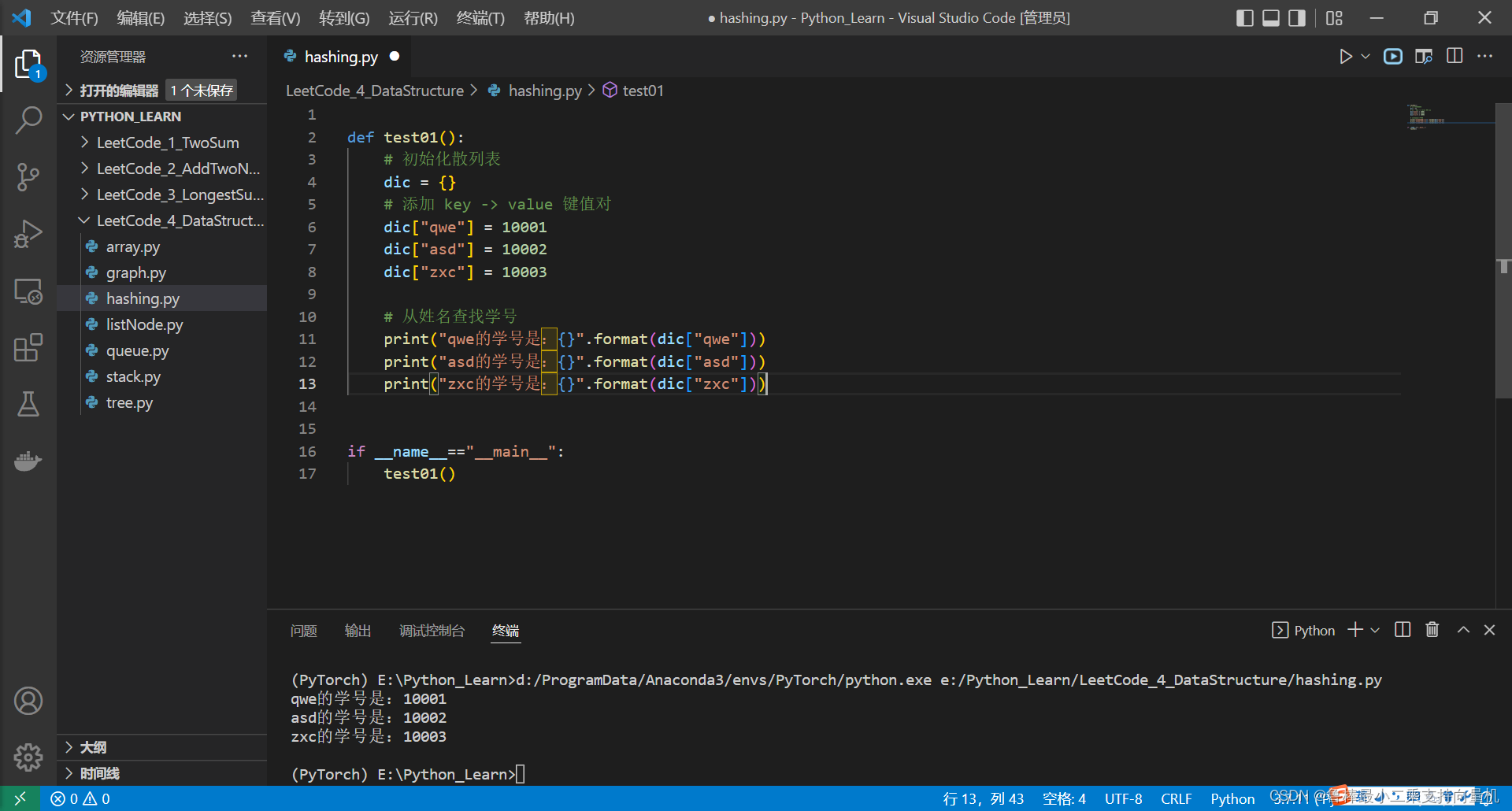Open editor more actions ellipsis
Screen dimensions: 1512x811
pos(1484,56)
